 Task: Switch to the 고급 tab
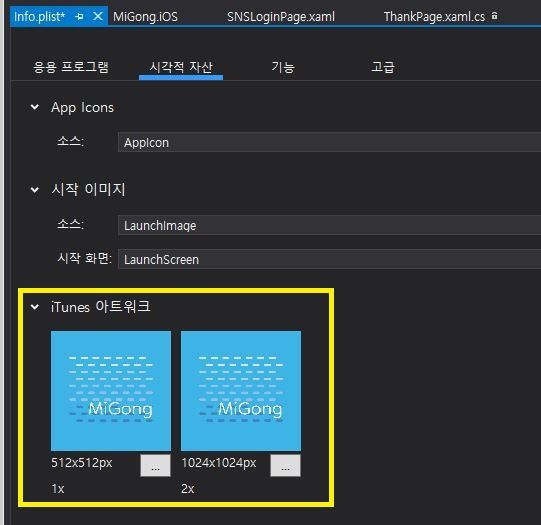(x=383, y=67)
